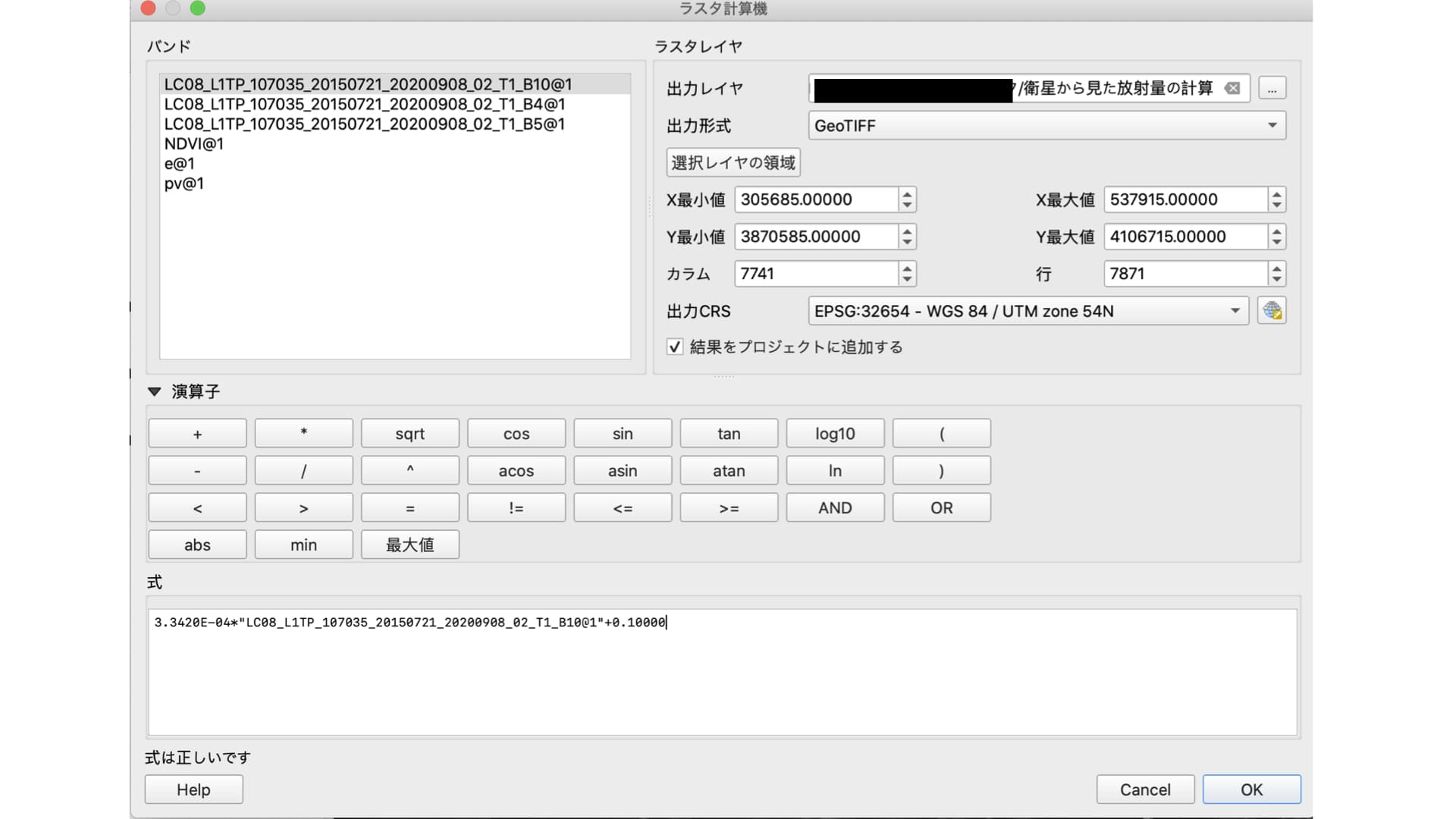The width and height of the screenshot is (1456, 819).
Task: Click the selected layer extent button
Action: [733, 162]
